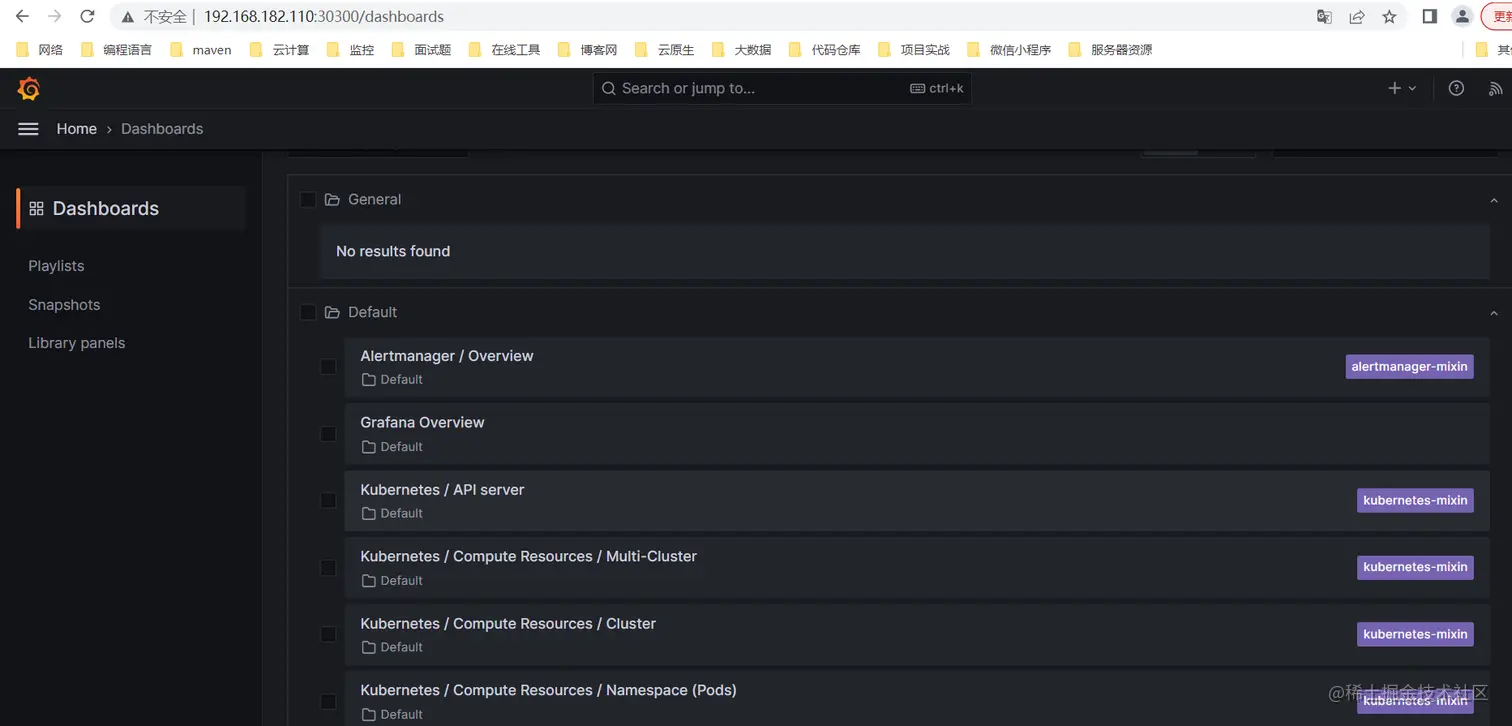Screen dimensions: 1512x726
Task: Check Compute Resources / Cluster checkbox
Action: (328, 634)
